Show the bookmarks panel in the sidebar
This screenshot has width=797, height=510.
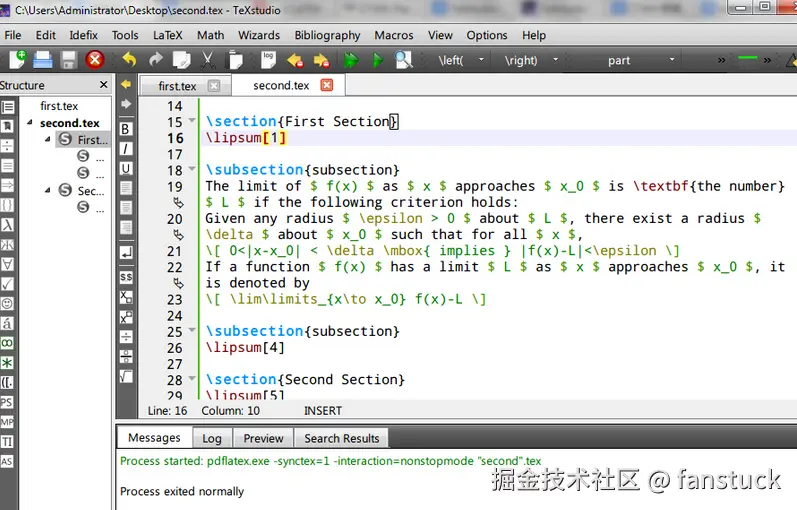(7, 126)
